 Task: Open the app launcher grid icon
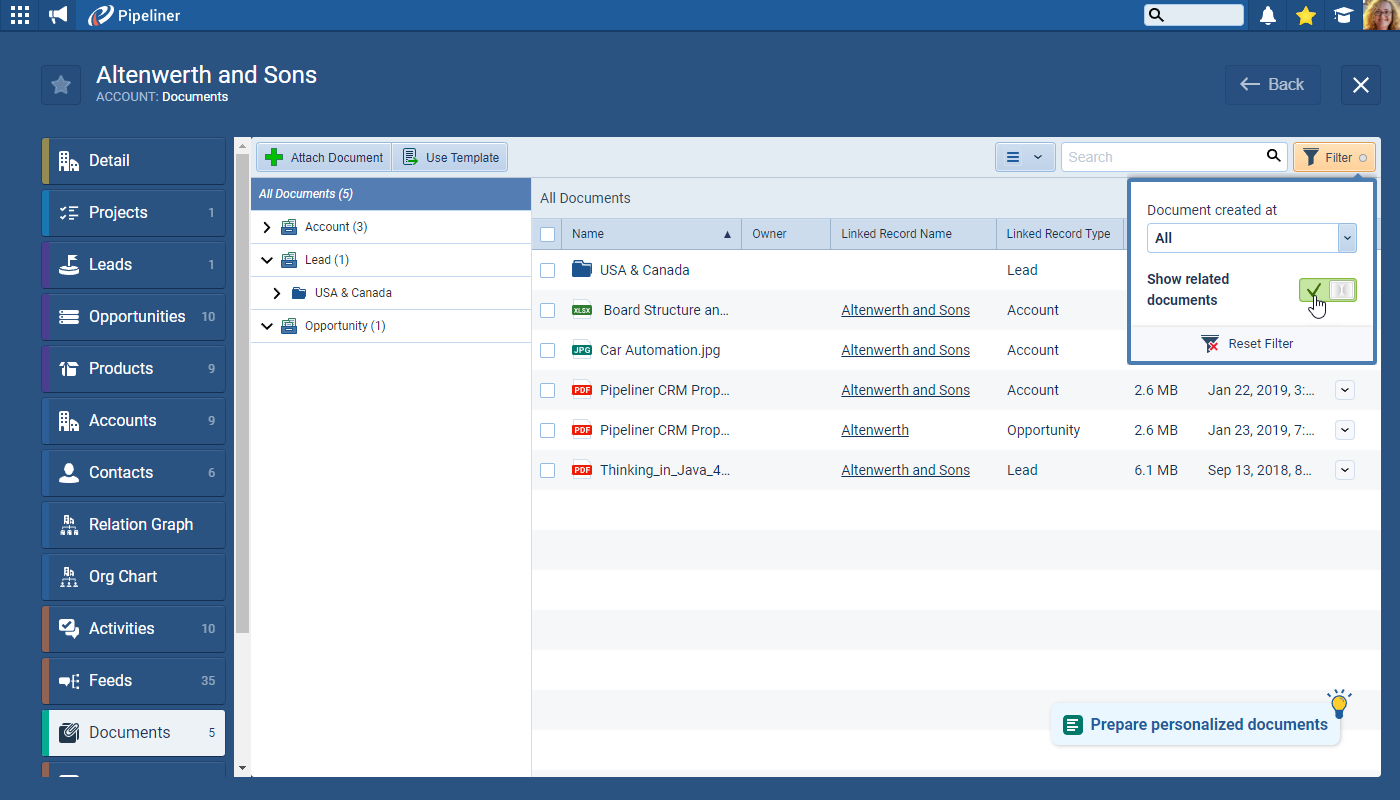tap(19, 15)
